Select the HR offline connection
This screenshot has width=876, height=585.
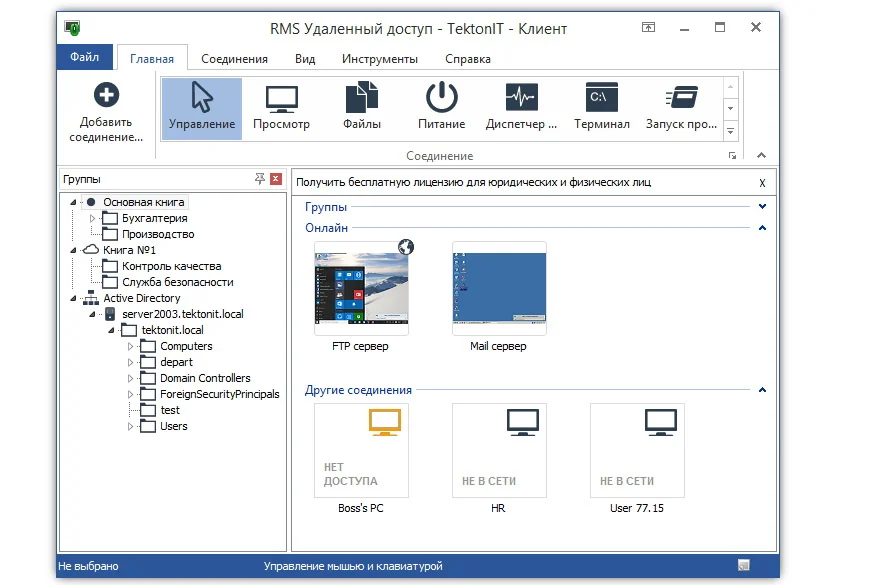pyautogui.click(x=499, y=450)
